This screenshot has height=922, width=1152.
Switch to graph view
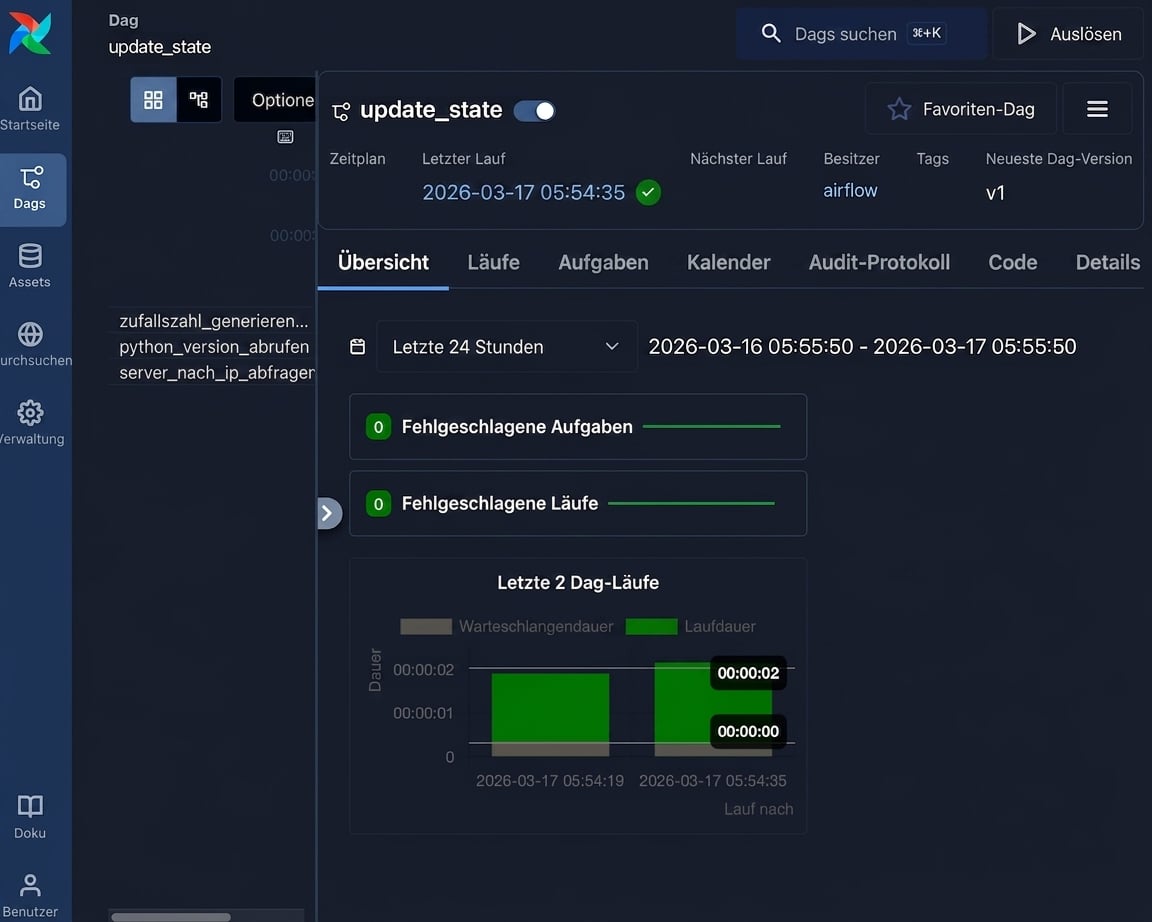(198, 100)
